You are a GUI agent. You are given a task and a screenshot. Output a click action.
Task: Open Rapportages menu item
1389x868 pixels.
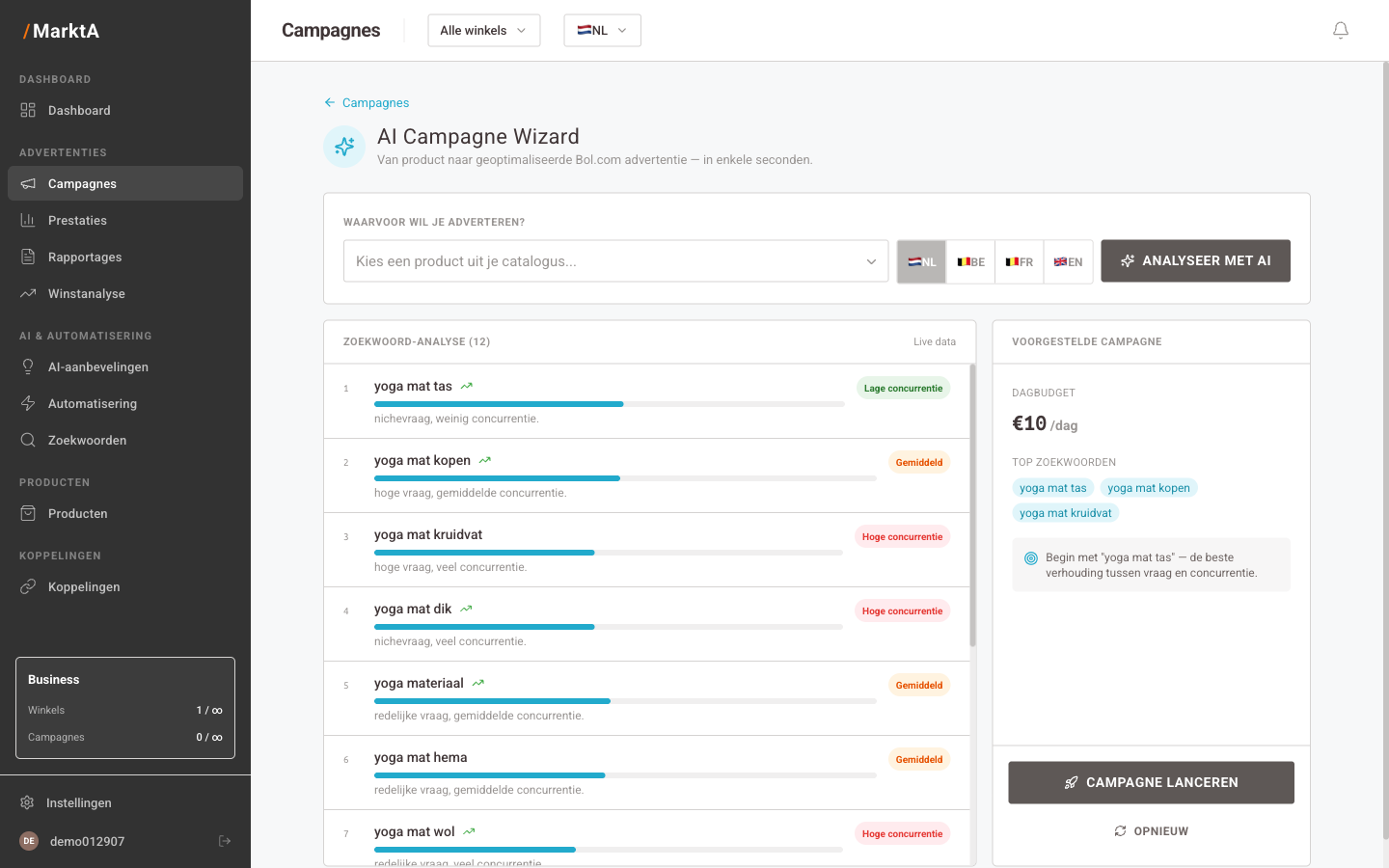(125, 257)
